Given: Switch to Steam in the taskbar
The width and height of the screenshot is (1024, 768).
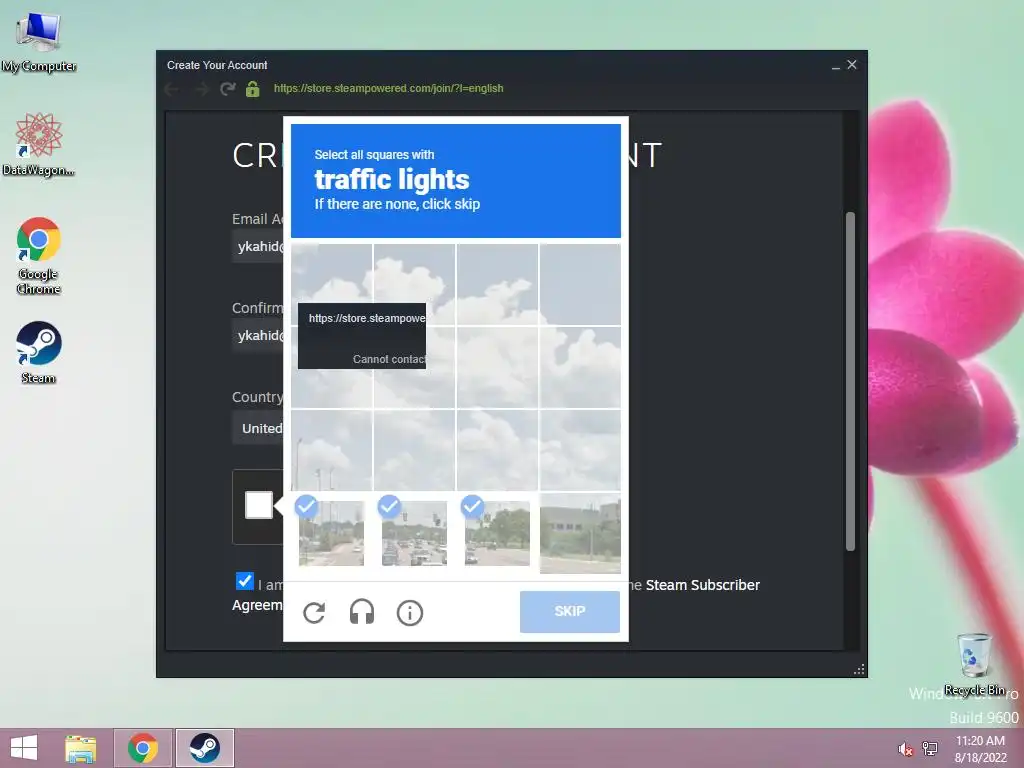Looking at the screenshot, I should click(204, 748).
